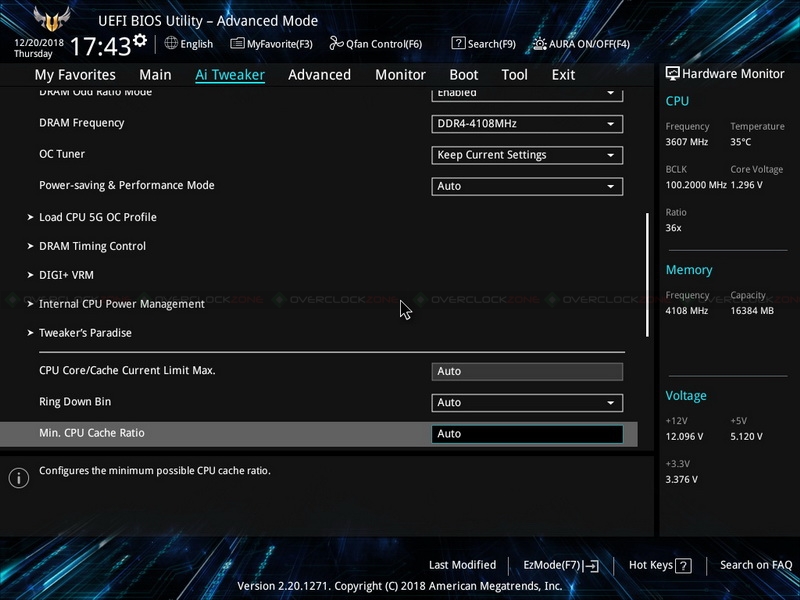This screenshot has height=600, width=800.
Task: Go to the Advanced tab
Action: click(319, 75)
